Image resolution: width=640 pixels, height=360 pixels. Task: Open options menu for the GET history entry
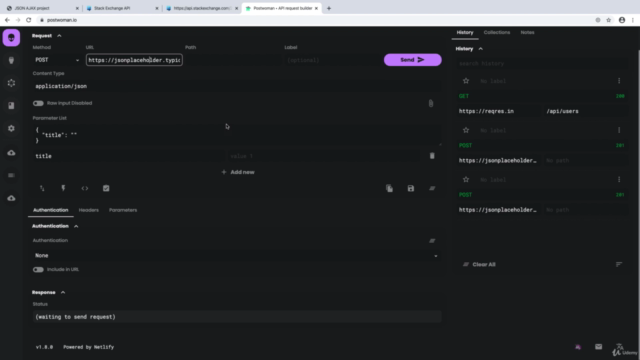(x=619, y=81)
